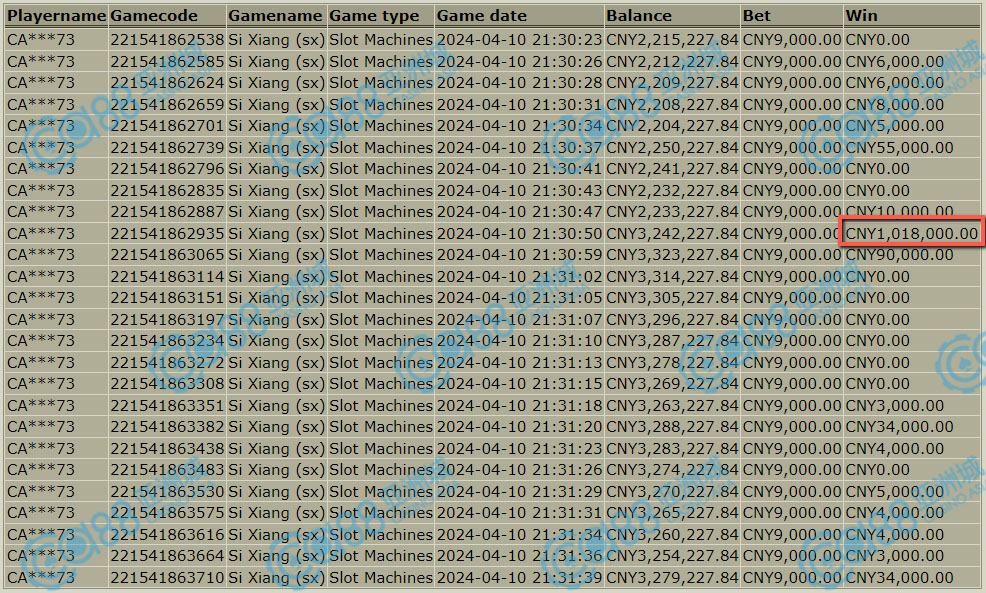
Task: Click gamecode 221541862796
Action: point(167,169)
